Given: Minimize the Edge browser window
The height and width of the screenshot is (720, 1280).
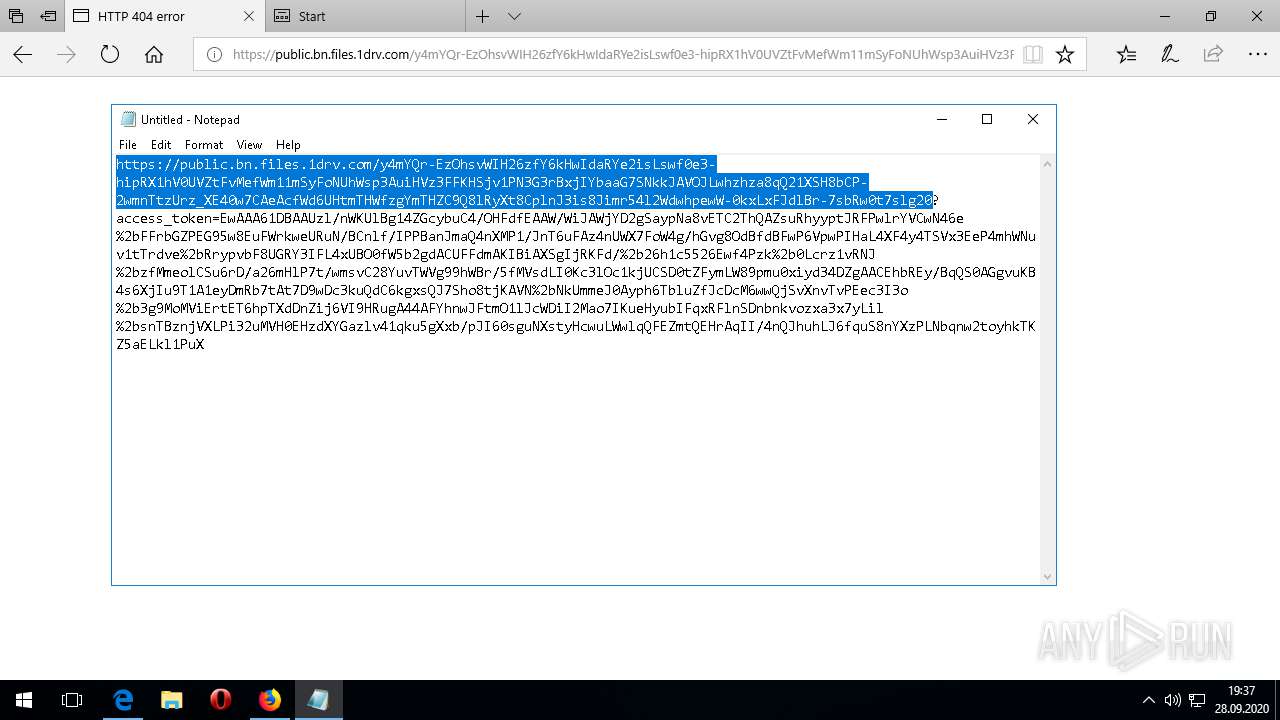Looking at the screenshot, I should tap(1165, 16).
